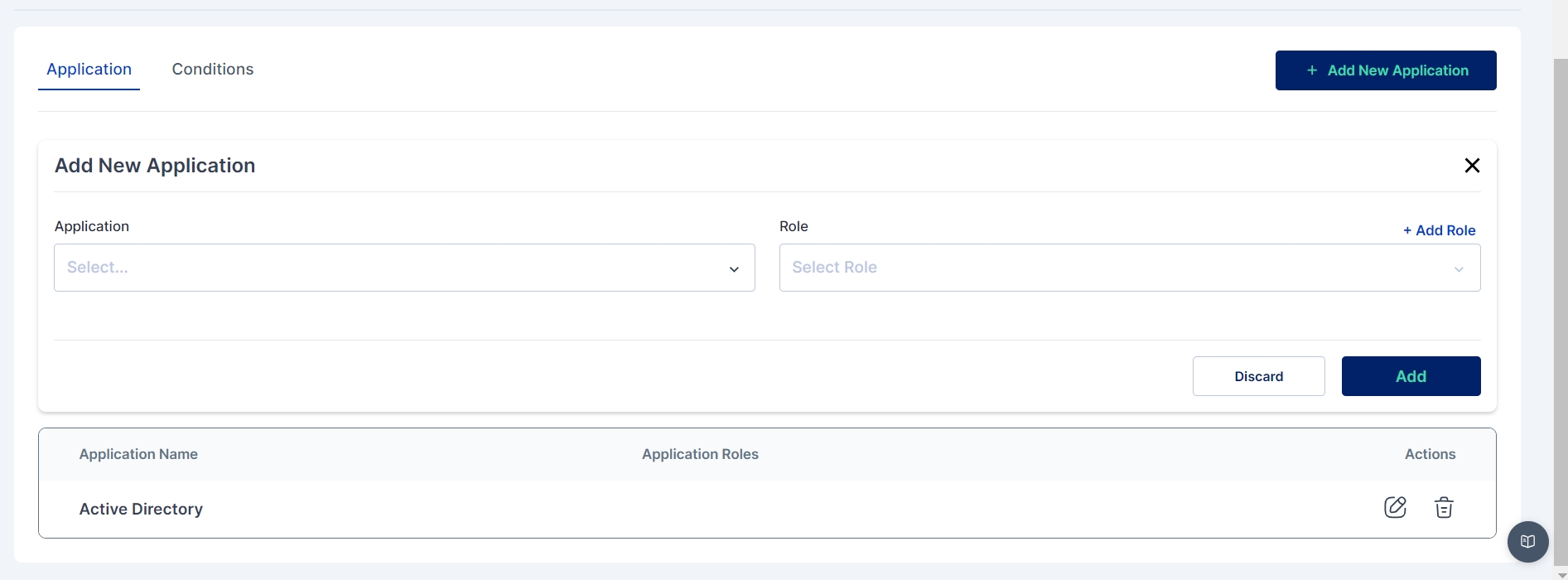Open the Application select dropdown
The height and width of the screenshot is (580, 1568).
coord(389,268)
